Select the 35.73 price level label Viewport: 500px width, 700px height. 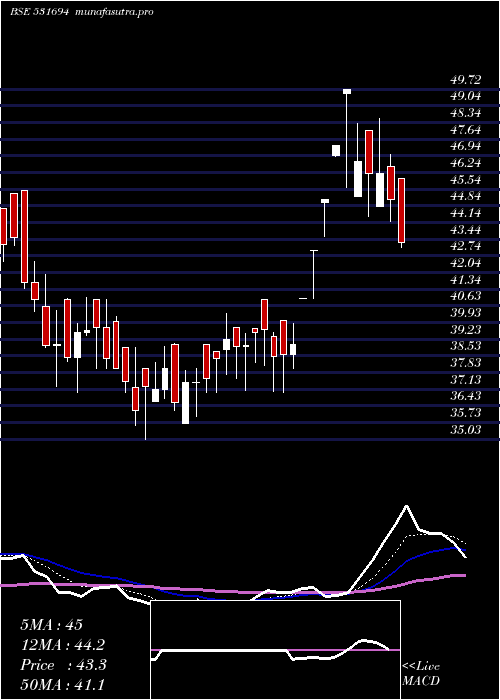tap(466, 413)
